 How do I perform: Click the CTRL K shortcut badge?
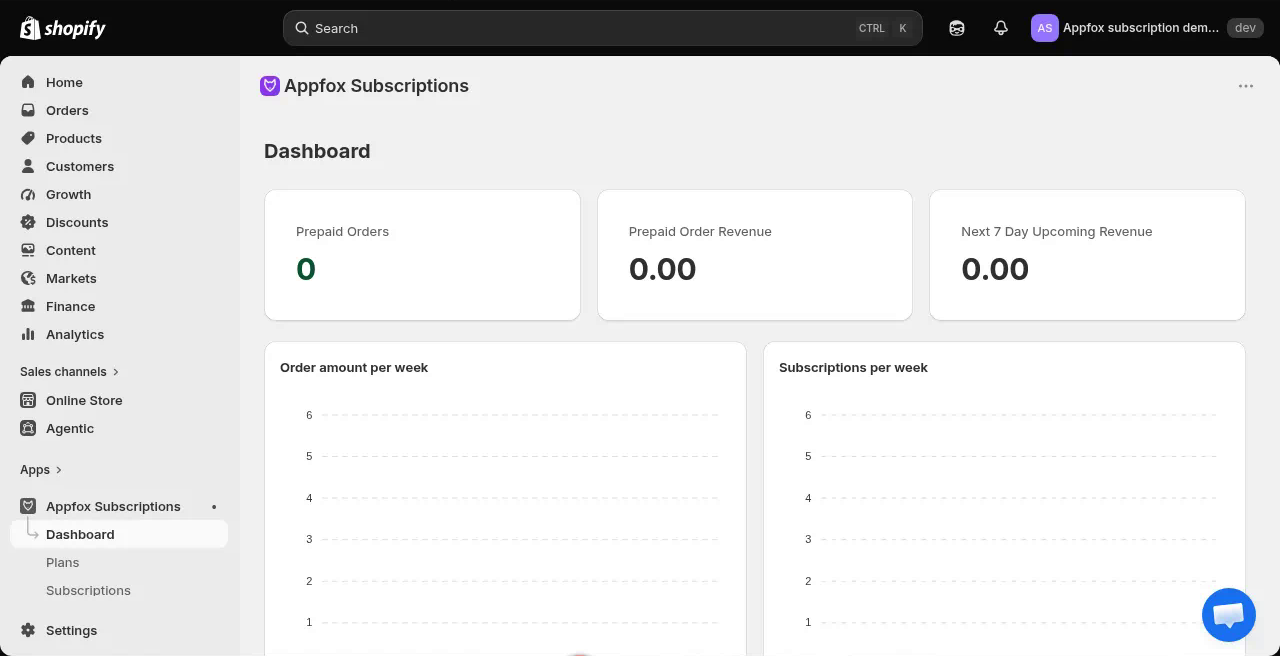884,28
